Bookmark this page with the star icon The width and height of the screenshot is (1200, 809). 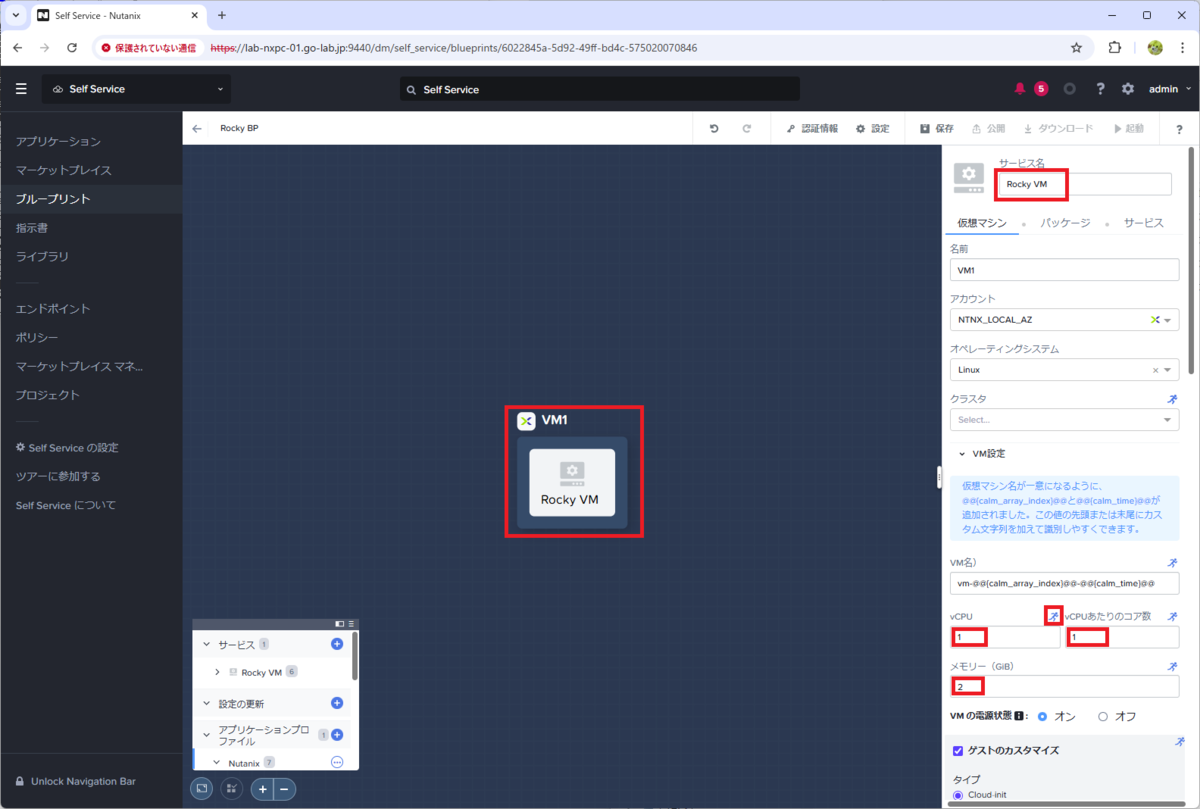click(x=1077, y=47)
